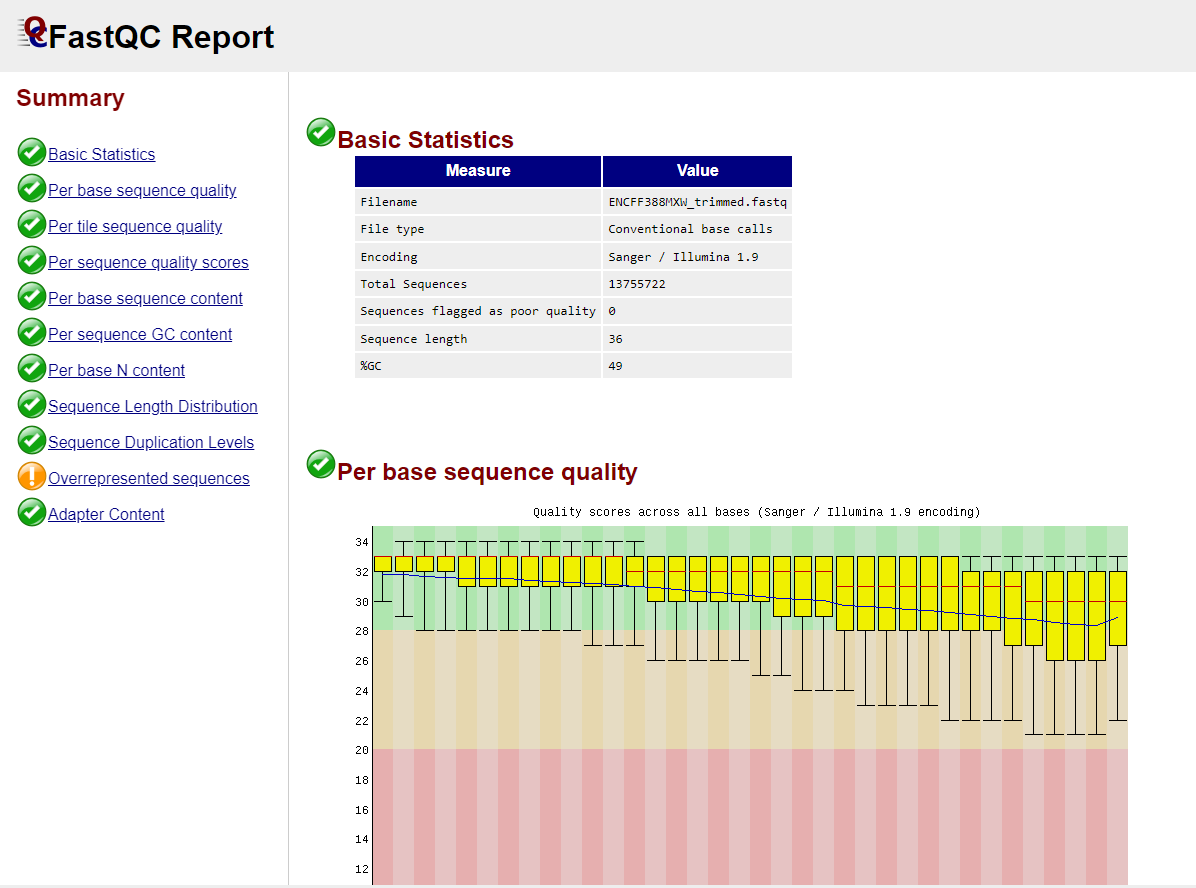1196x888 pixels.
Task: Click green check icon on Basic Statistics heading
Action: pyautogui.click(x=321, y=132)
